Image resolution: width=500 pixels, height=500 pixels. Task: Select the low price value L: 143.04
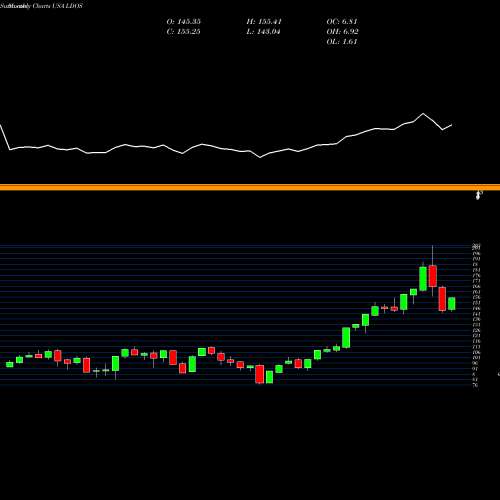[x=263, y=32]
